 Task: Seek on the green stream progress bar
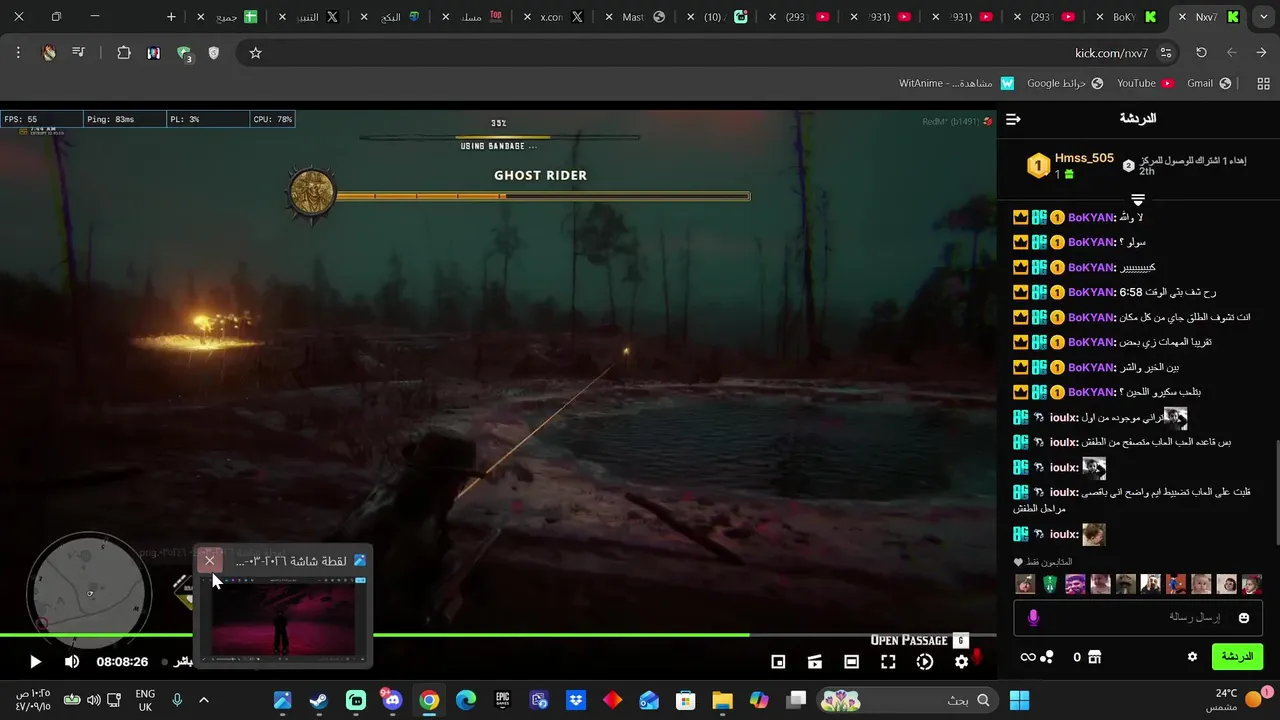coord(498,634)
